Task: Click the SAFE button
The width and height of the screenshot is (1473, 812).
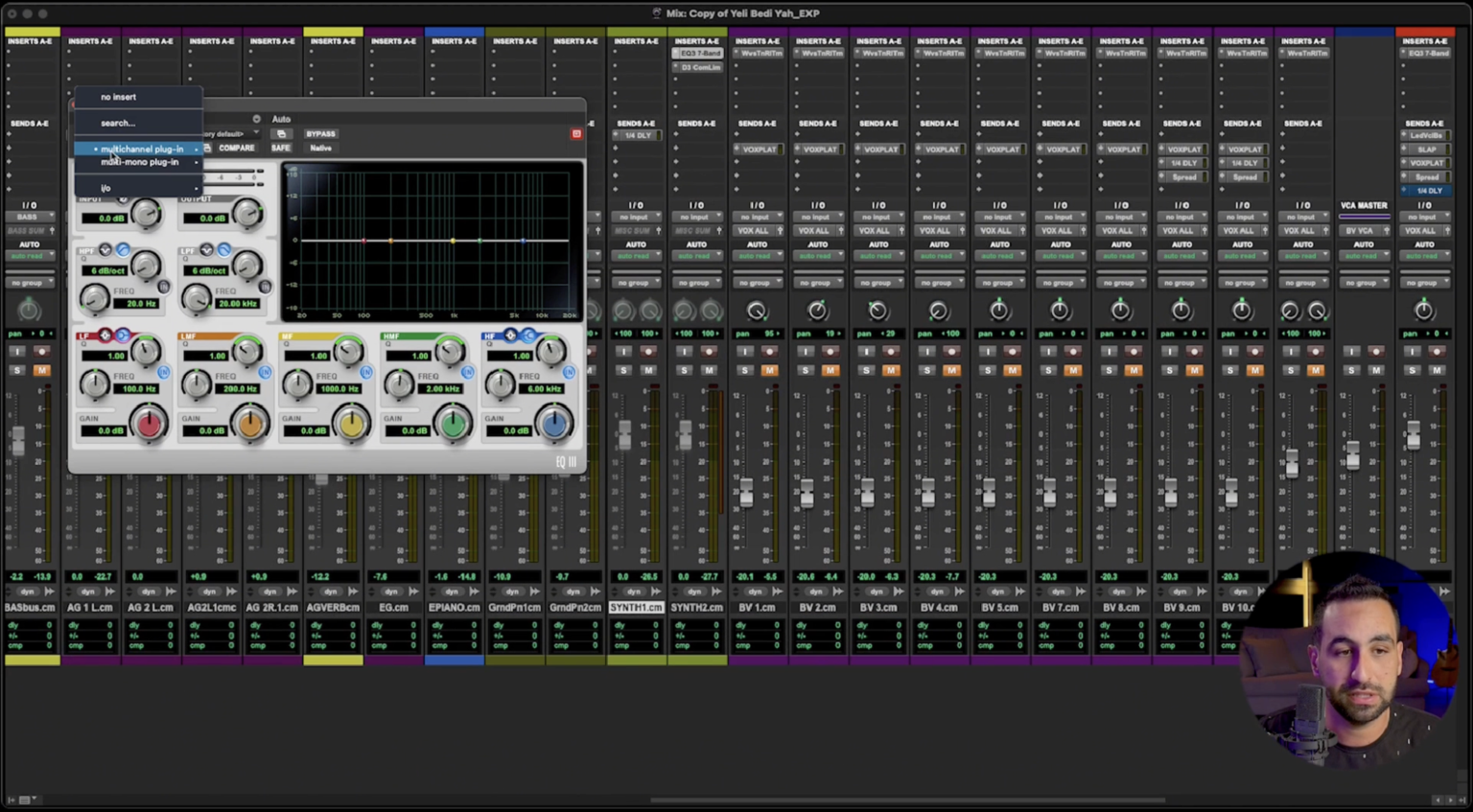Action: coord(281,148)
